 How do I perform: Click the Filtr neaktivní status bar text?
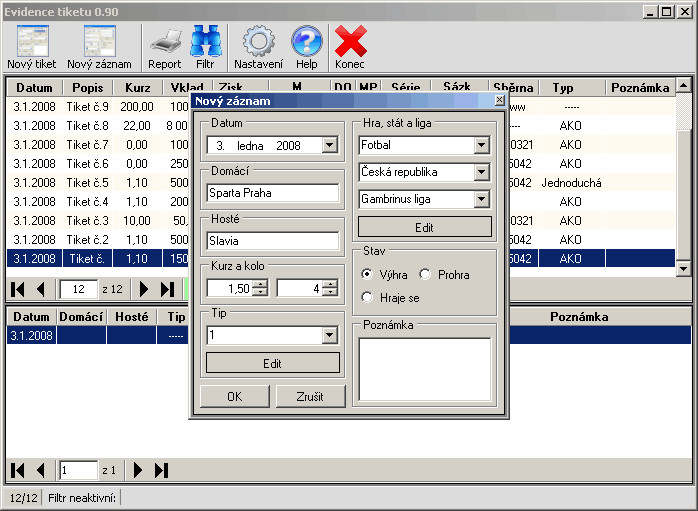click(x=82, y=498)
